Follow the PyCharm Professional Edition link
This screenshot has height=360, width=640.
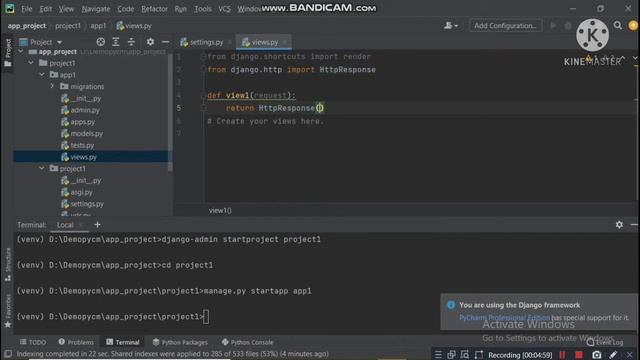pyautogui.click(x=504, y=318)
